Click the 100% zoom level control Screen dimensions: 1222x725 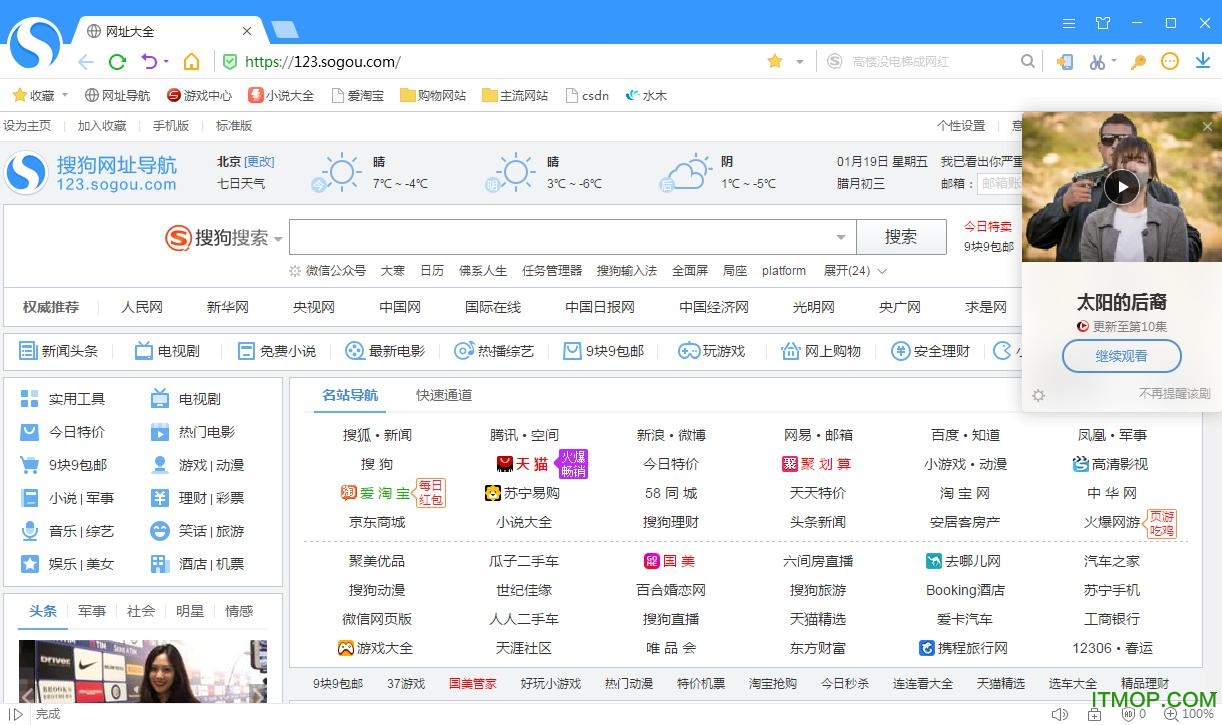pyautogui.click(x=1192, y=713)
